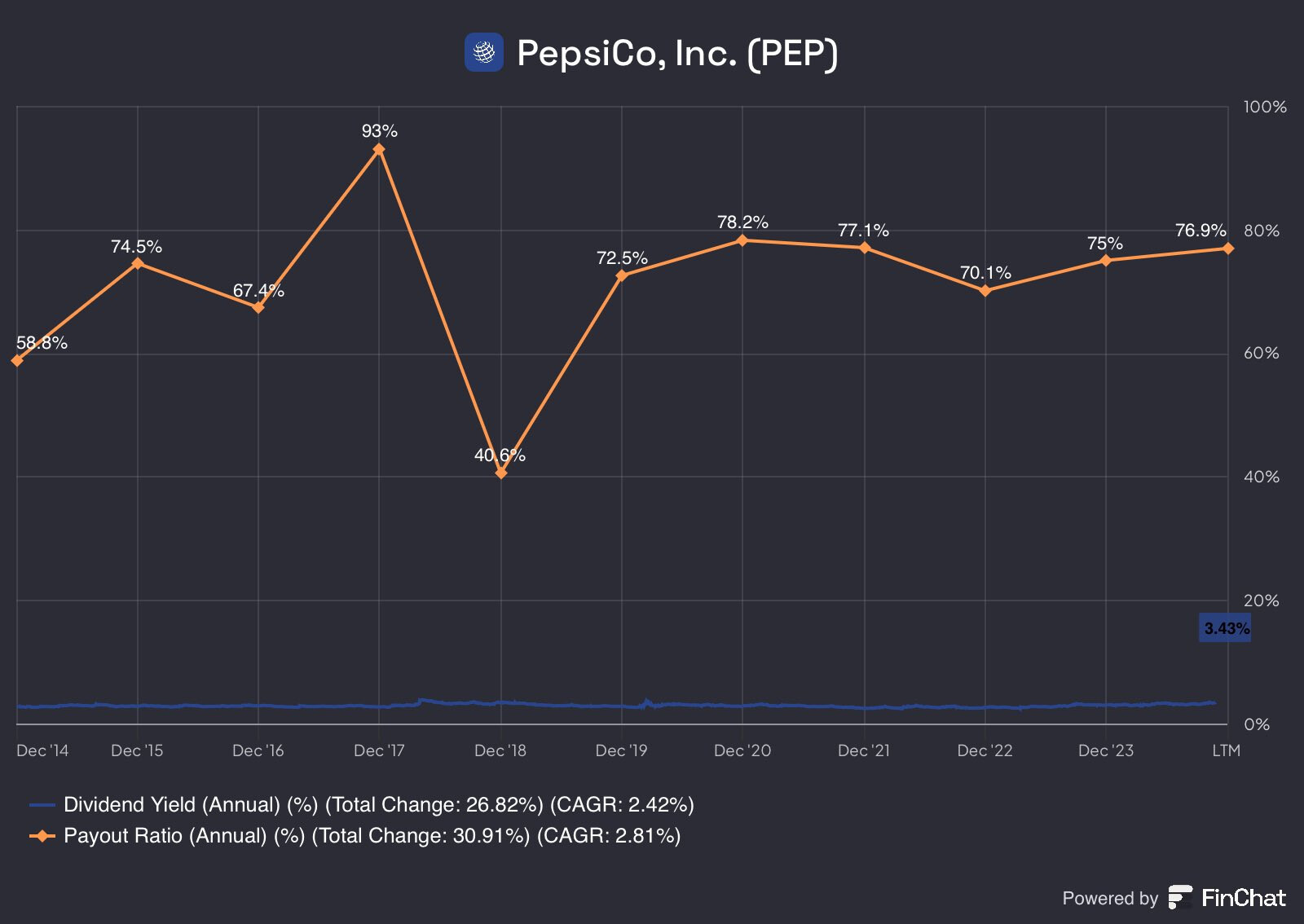This screenshot has height=924, width=1304.
Task: Click the 58.8% data point at Dec '14
Action: tap(17, 360)
